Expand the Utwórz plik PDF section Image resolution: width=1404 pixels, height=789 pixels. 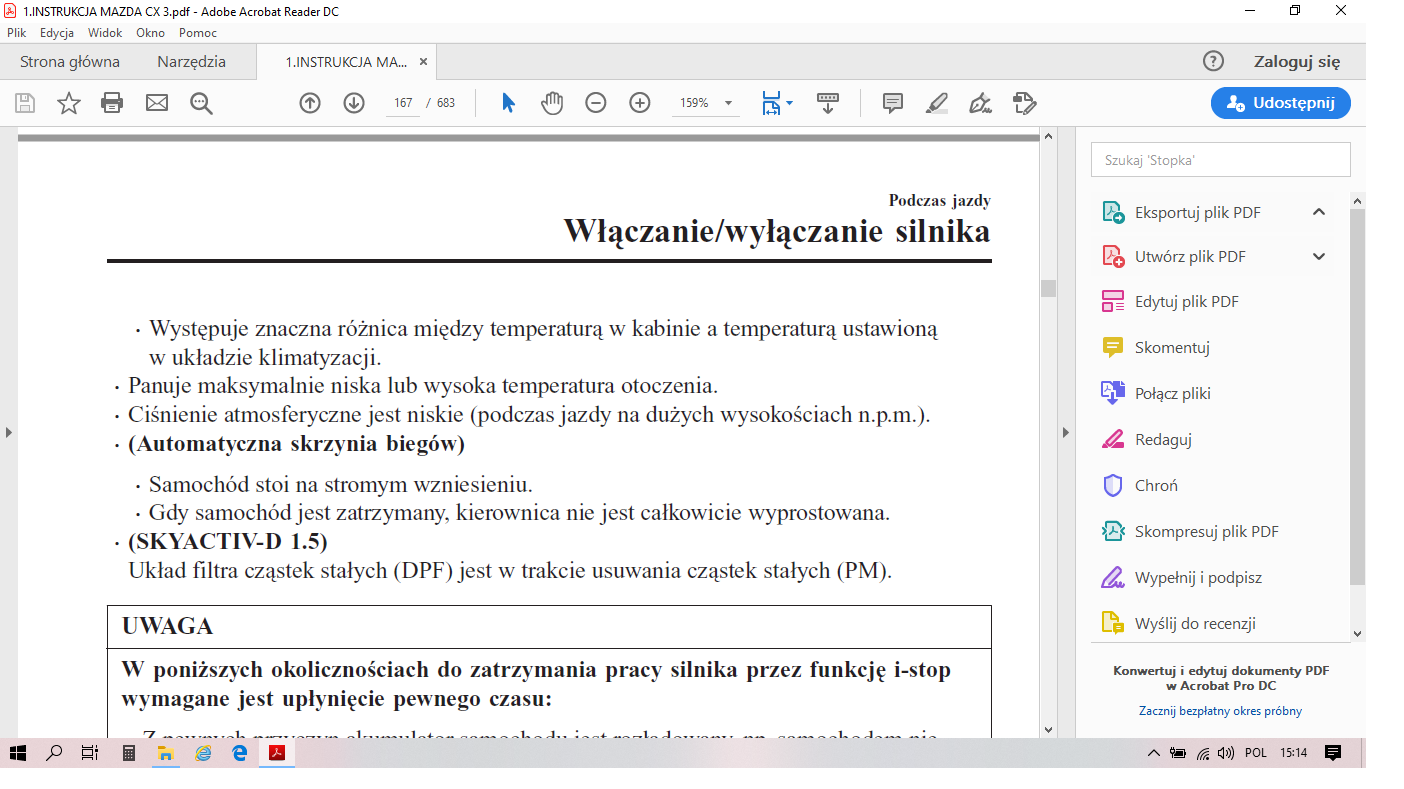(x=1319, y=257)
